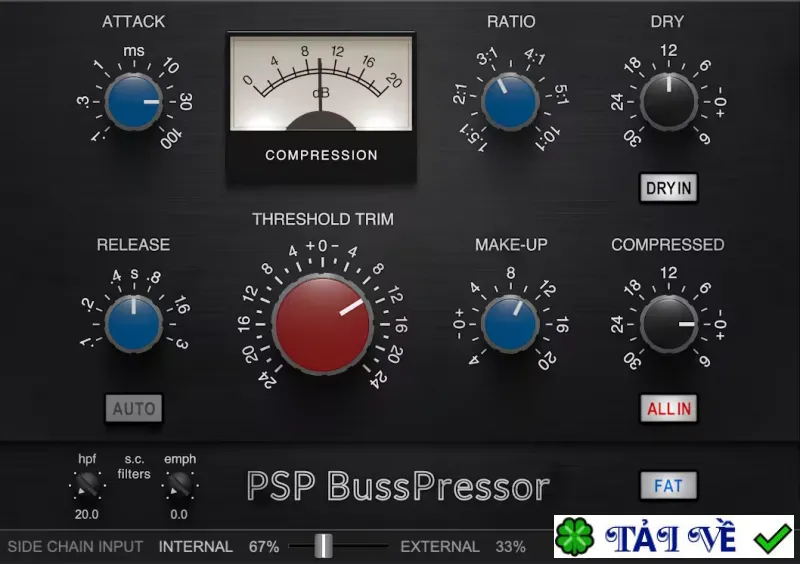Click the blue Attack knob
The height and width of the screenshot is (564, 800).
(x=134, y=102)
